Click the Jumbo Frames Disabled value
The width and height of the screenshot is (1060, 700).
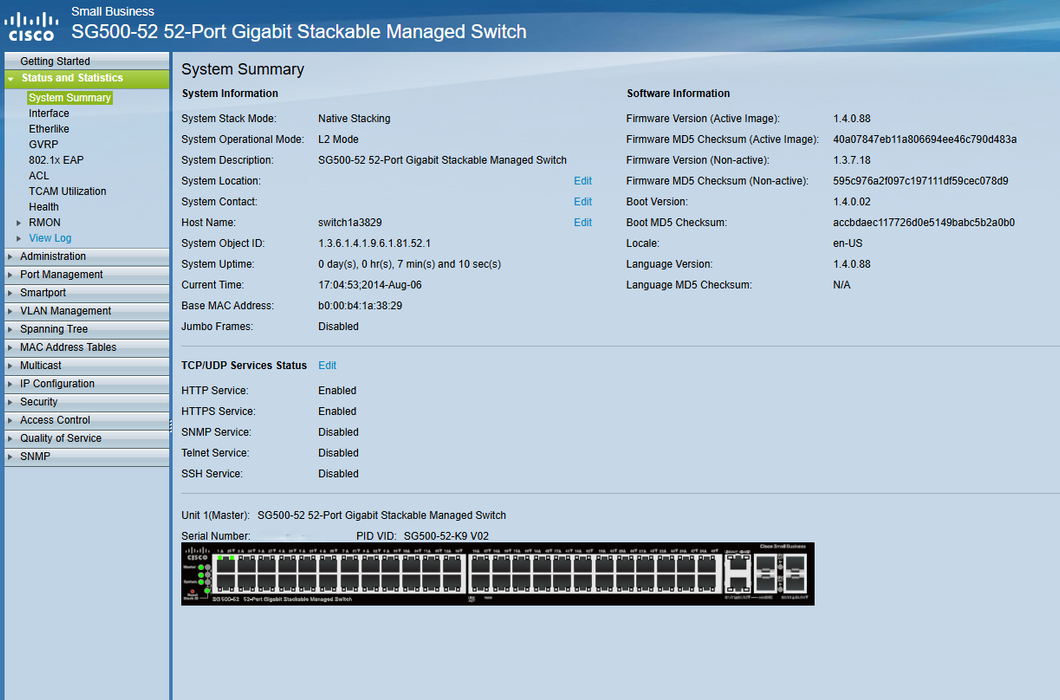(339, 327)
